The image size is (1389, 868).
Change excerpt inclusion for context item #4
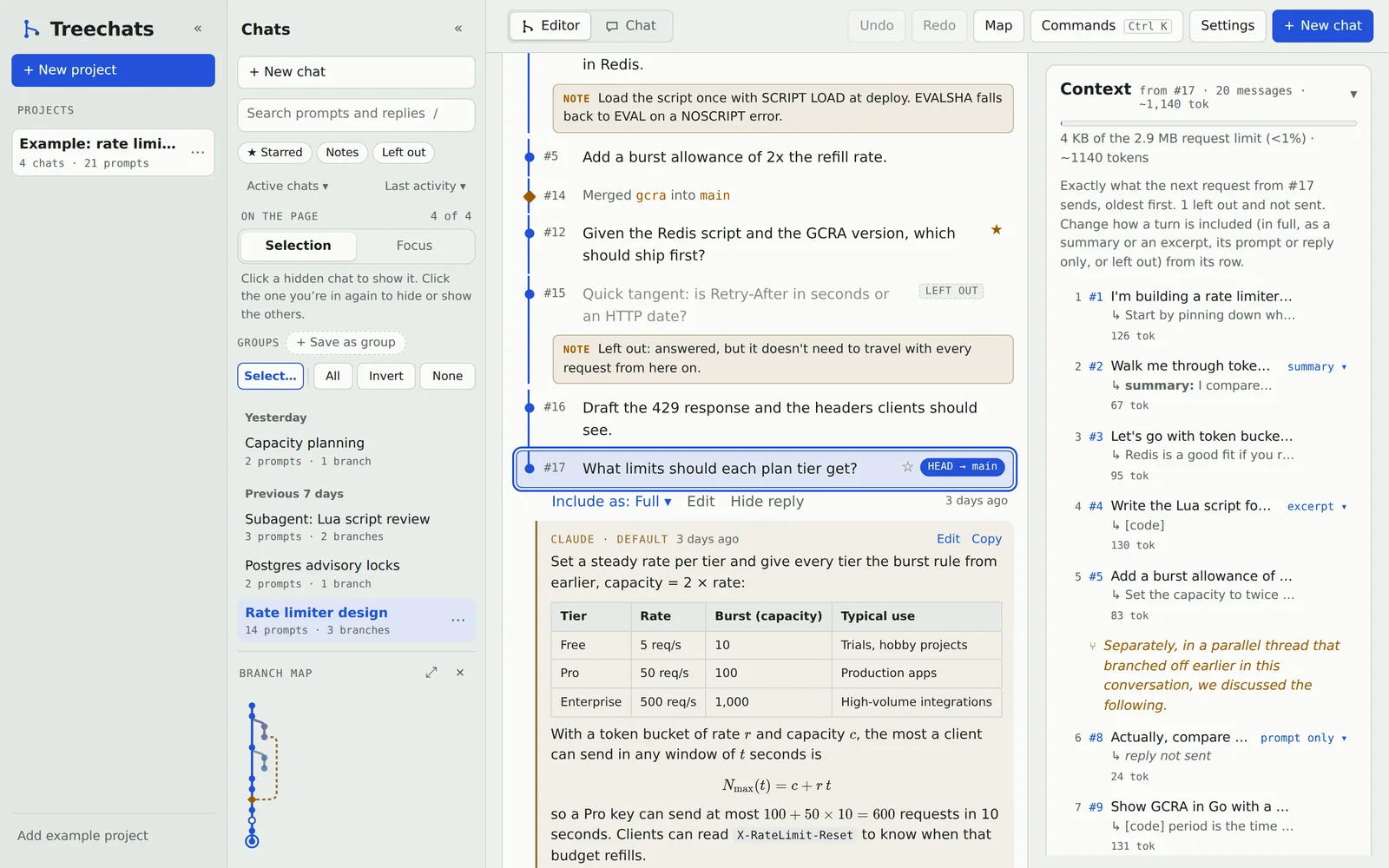coord(1317,507)
